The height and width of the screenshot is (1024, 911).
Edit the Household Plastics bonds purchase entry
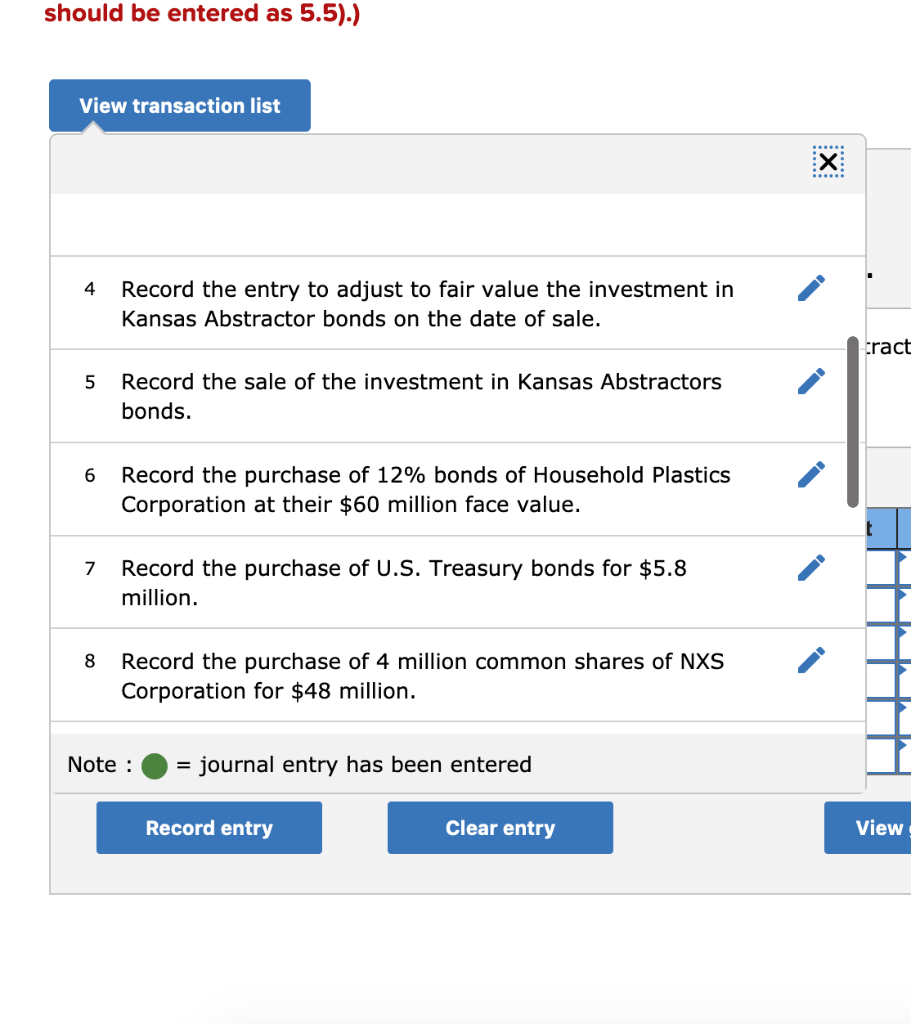tap(812, 474)
